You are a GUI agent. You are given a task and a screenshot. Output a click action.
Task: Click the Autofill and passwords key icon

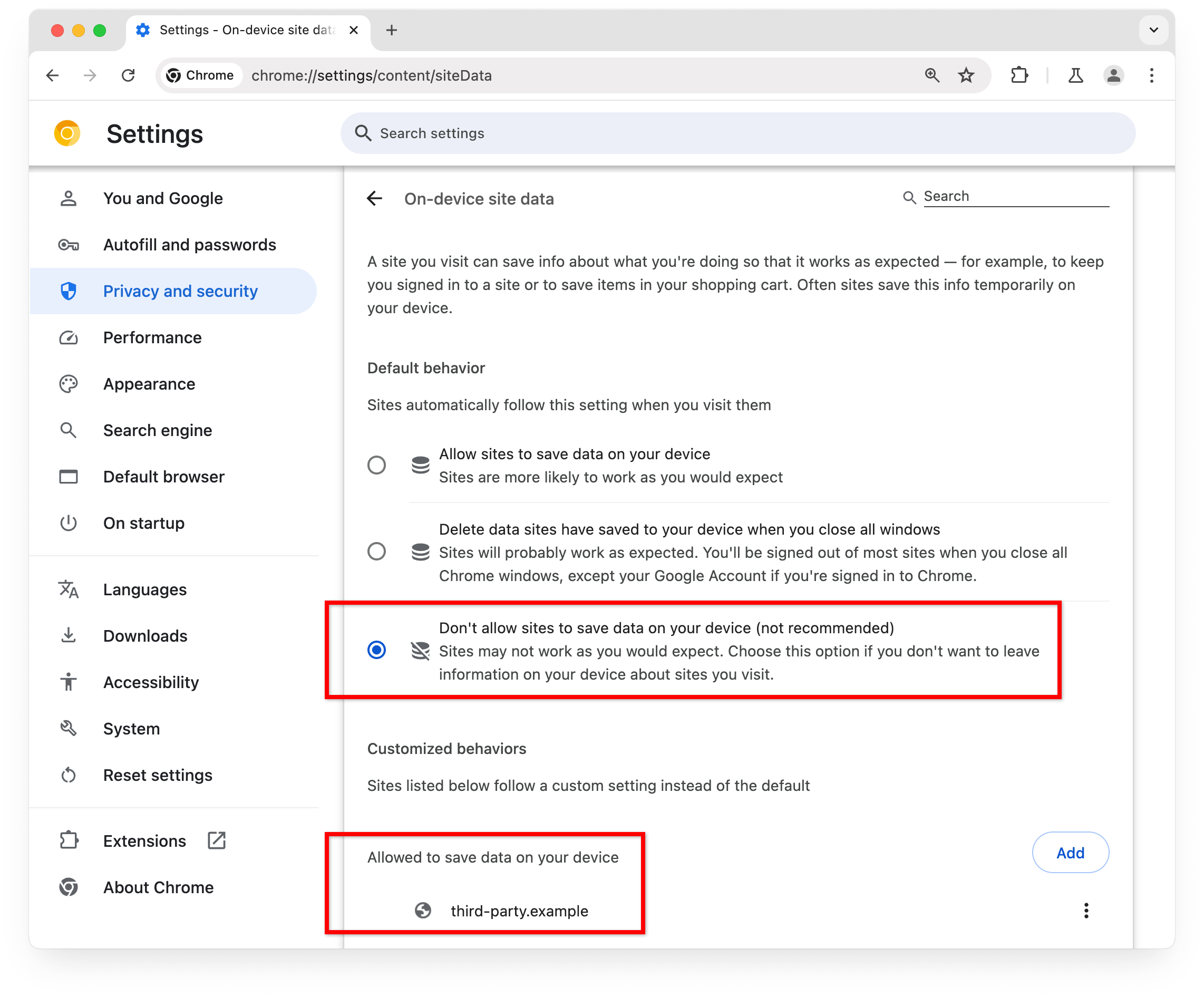point(69,244)
